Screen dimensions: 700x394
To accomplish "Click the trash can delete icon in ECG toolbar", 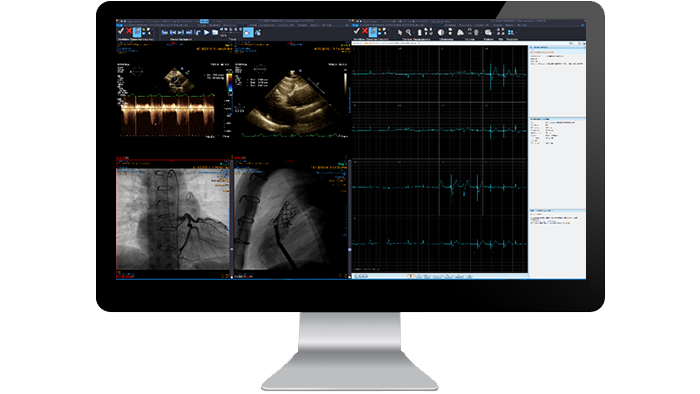I will coord(476,33).
